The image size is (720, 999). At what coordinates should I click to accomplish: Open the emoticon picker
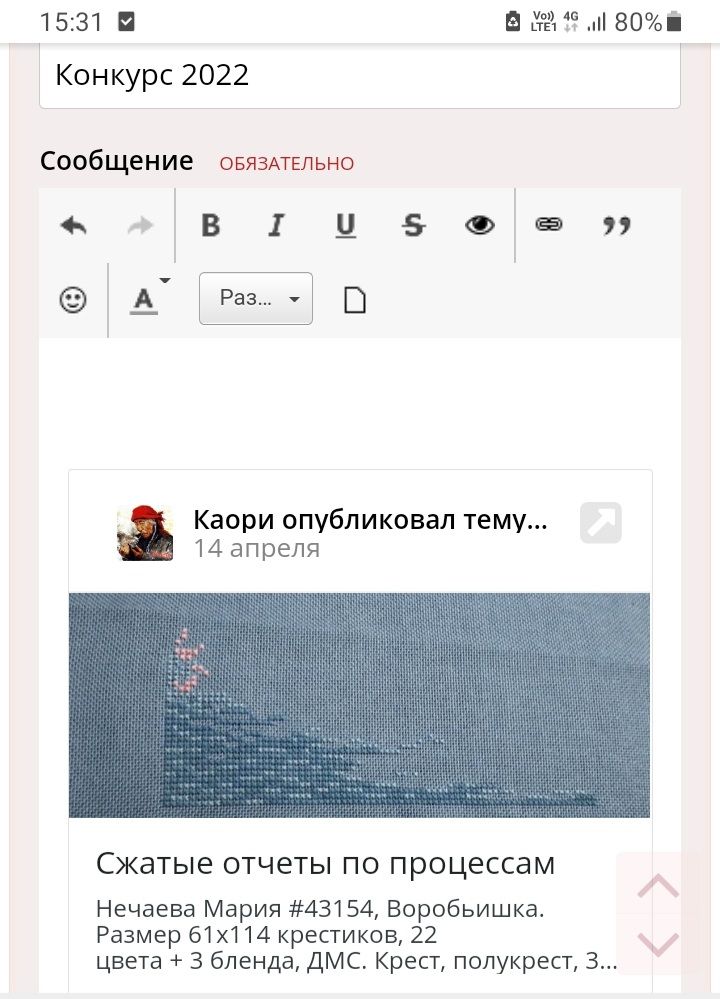pos(73,299)
